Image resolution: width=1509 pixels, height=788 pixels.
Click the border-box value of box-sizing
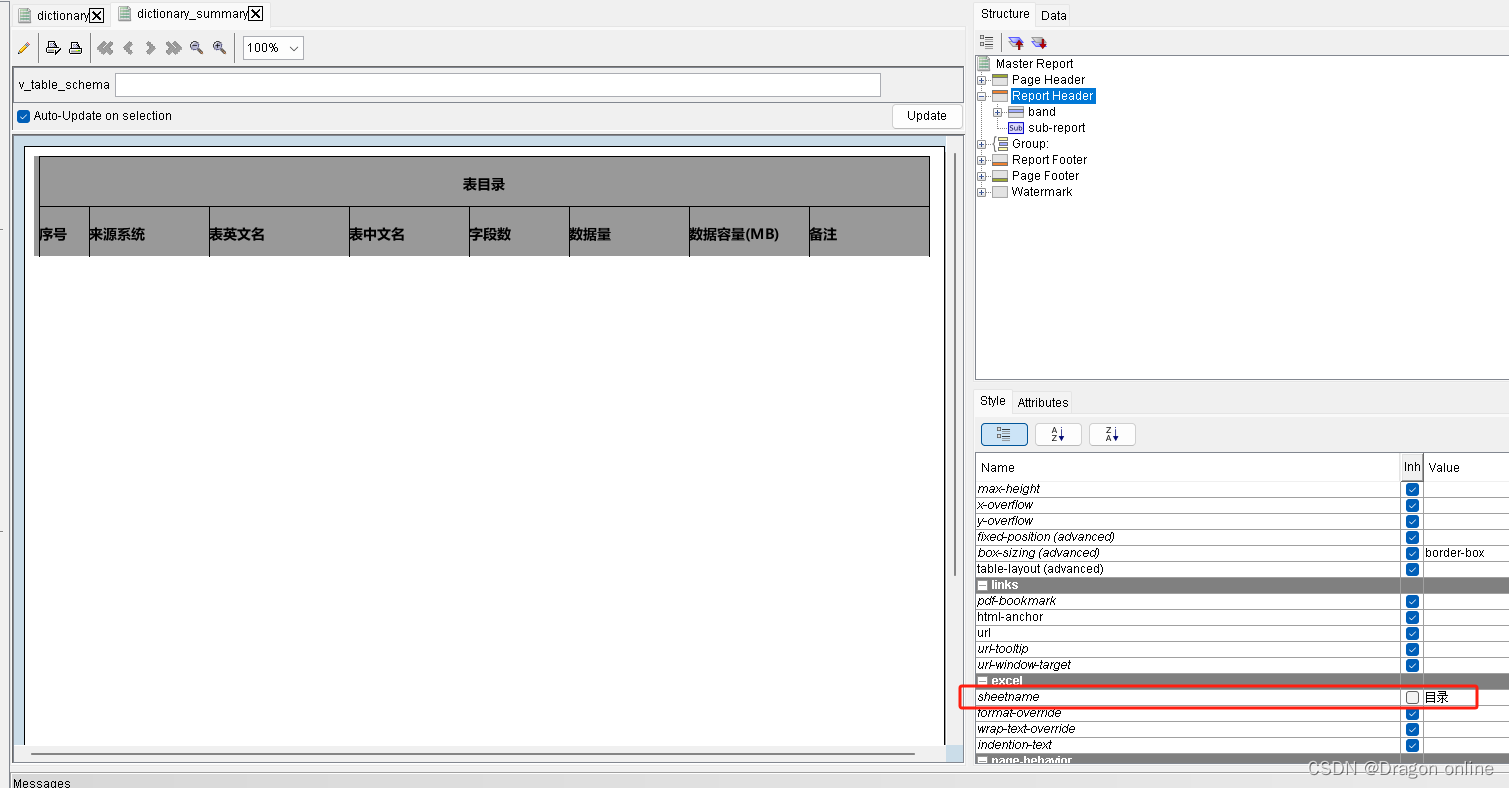coord(1466,553)
